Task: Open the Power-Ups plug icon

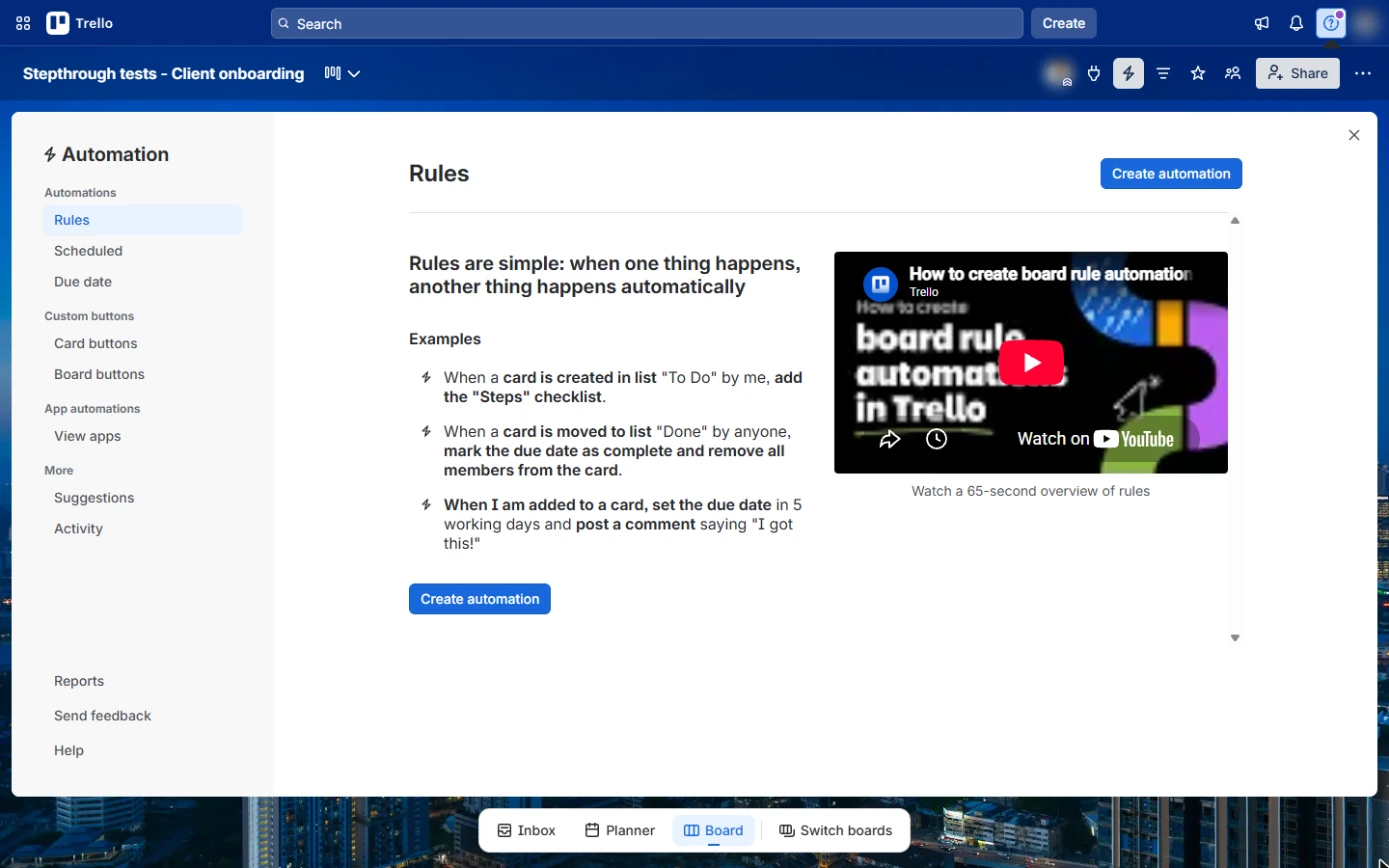Action: (x=1094, y=73)
